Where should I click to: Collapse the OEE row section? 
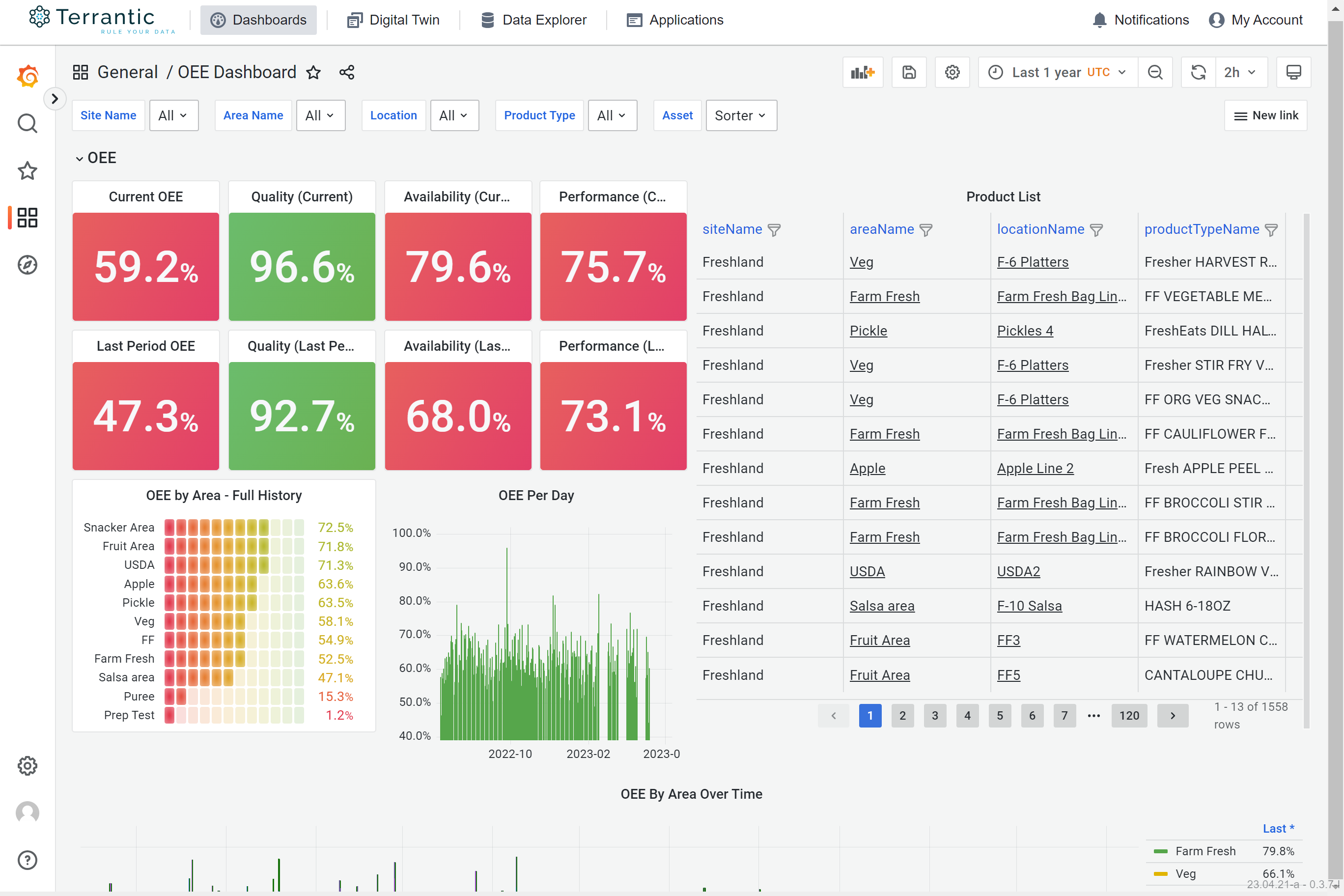(x=95, y=158)
